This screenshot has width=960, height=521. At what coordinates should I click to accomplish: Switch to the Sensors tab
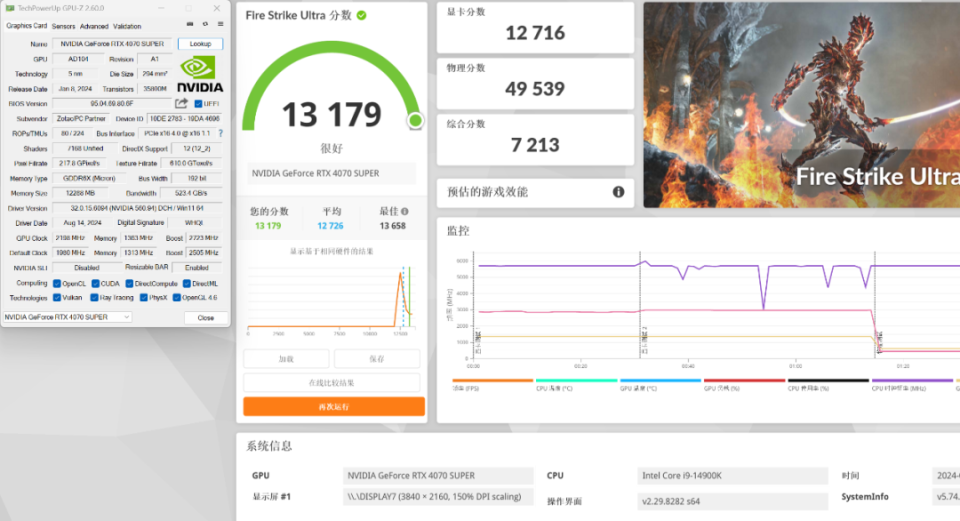[x=64, y=26]
